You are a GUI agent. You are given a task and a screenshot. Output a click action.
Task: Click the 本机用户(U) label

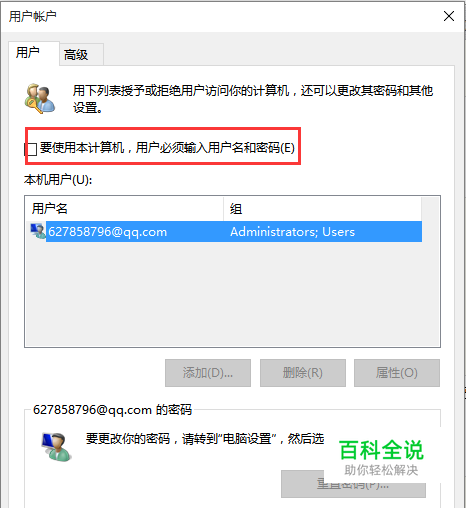tap(58, 180)
